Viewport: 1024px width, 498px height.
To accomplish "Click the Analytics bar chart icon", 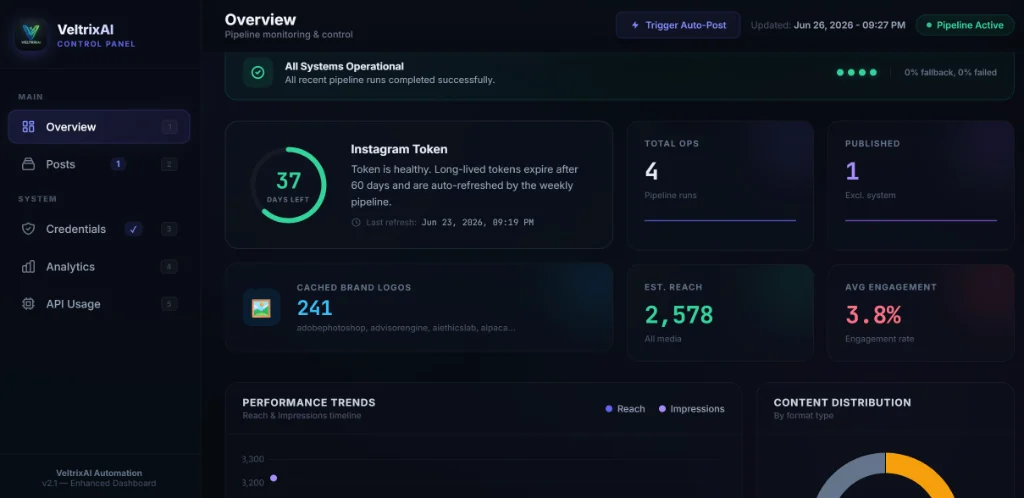I will (28, 266).
